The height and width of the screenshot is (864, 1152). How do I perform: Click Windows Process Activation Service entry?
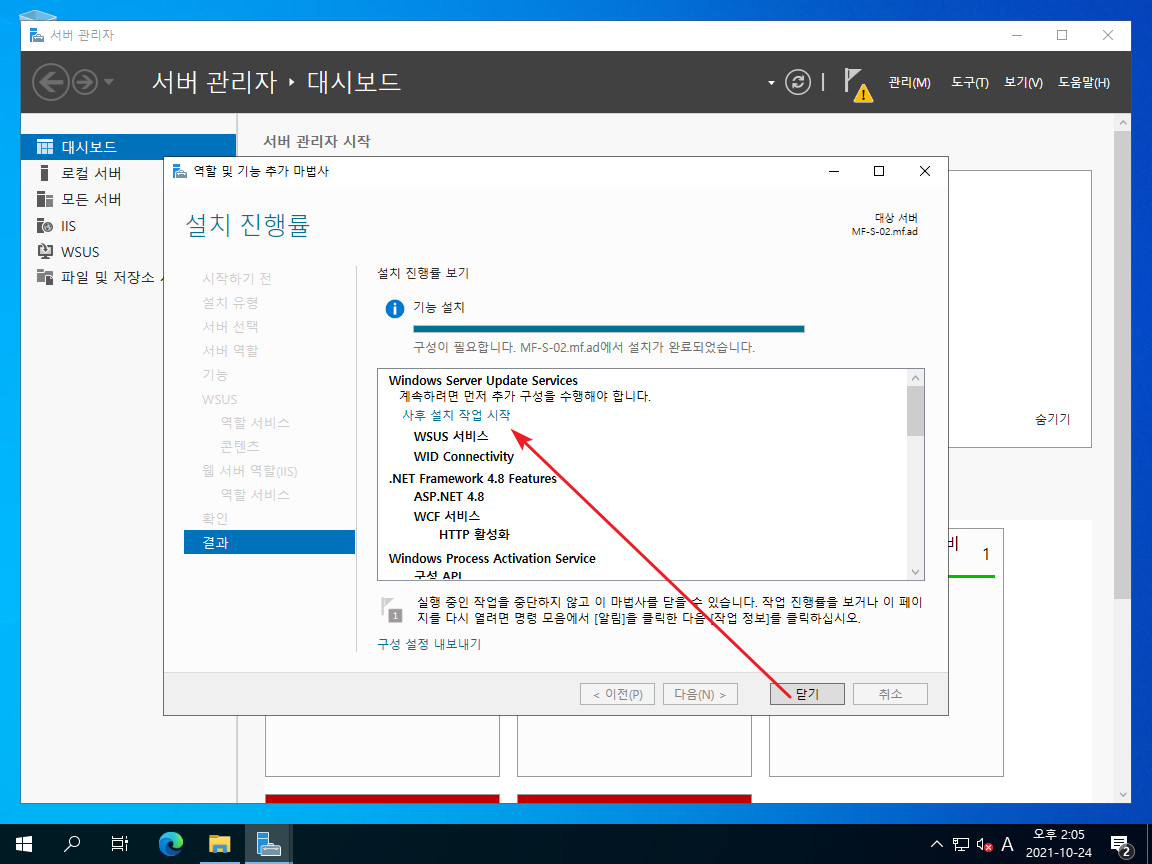(x=492, y=558)
